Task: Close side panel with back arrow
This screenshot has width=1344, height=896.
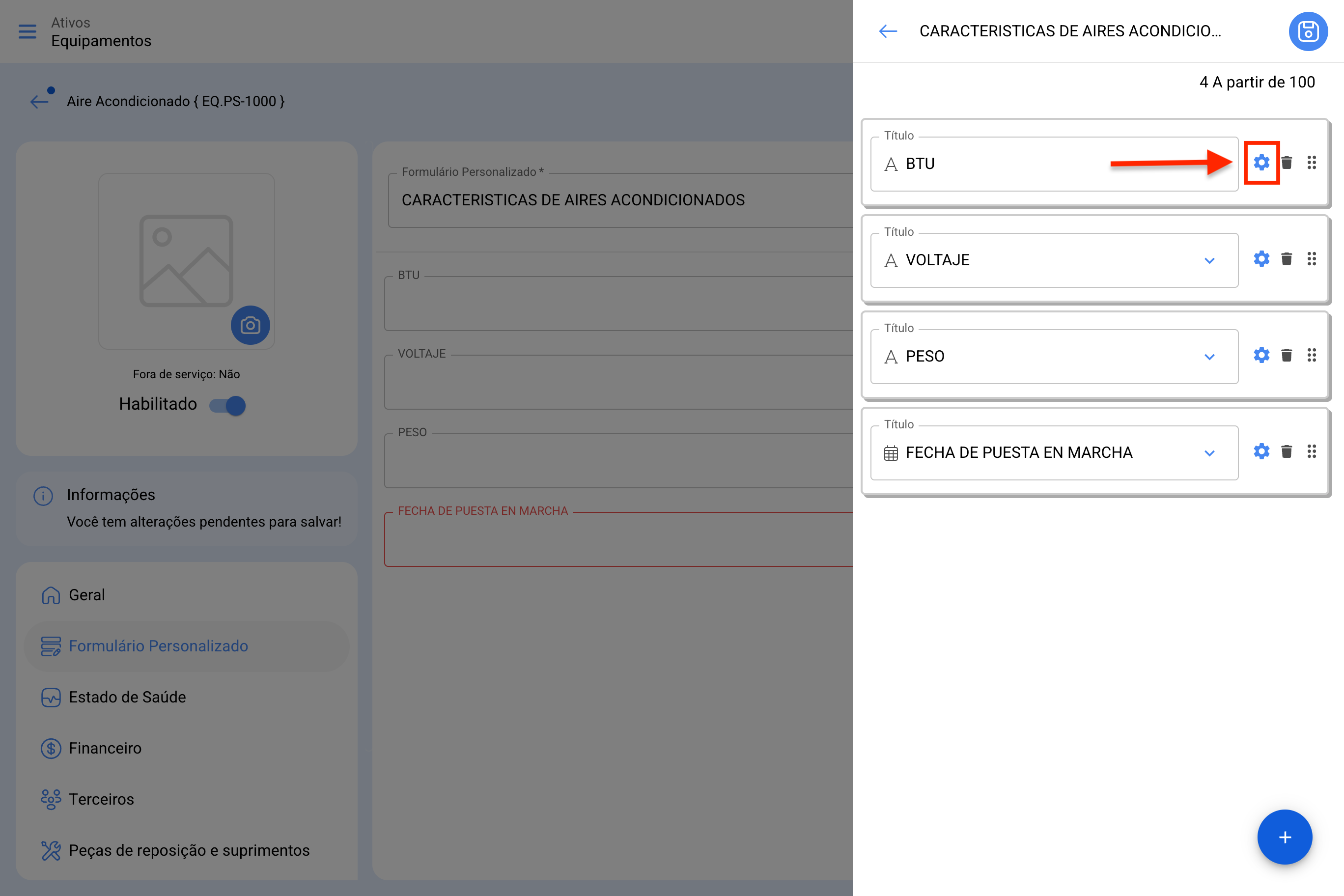Action: 888,31
